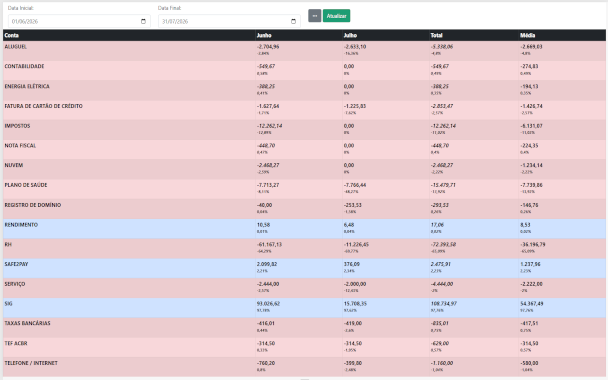608x380 pixels.
Task: Select the ALUGUEL account row label
Action: tap(16, 47)
